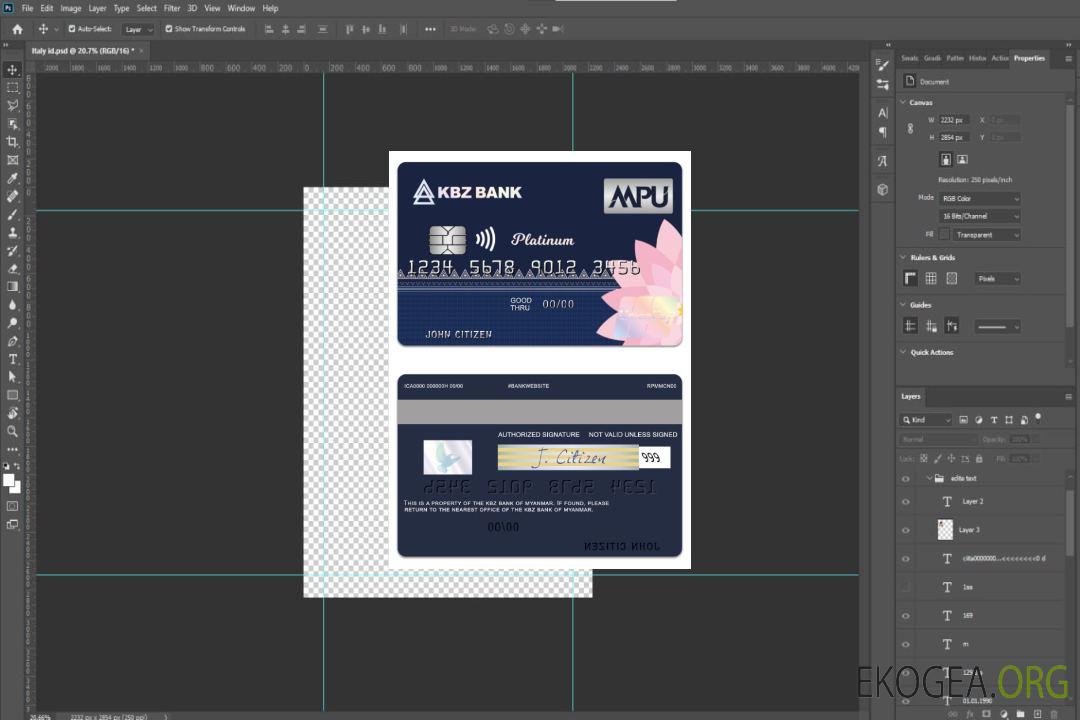1080x720 pixels.
Task: Select the Rectangular Marquee tool
Action: click(x=12, y=88)
